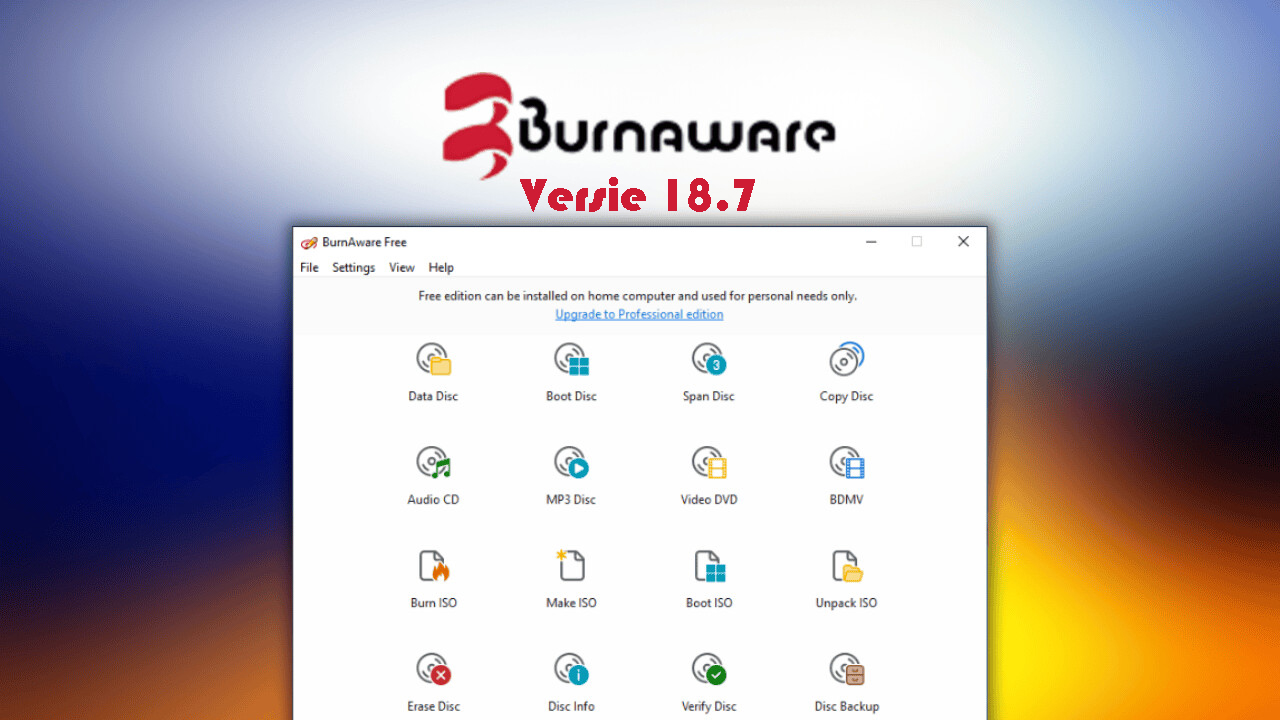This screenshot has height=720, width=1280.
Task: Select the Erase Disc icon
Action: click(434, 669)
